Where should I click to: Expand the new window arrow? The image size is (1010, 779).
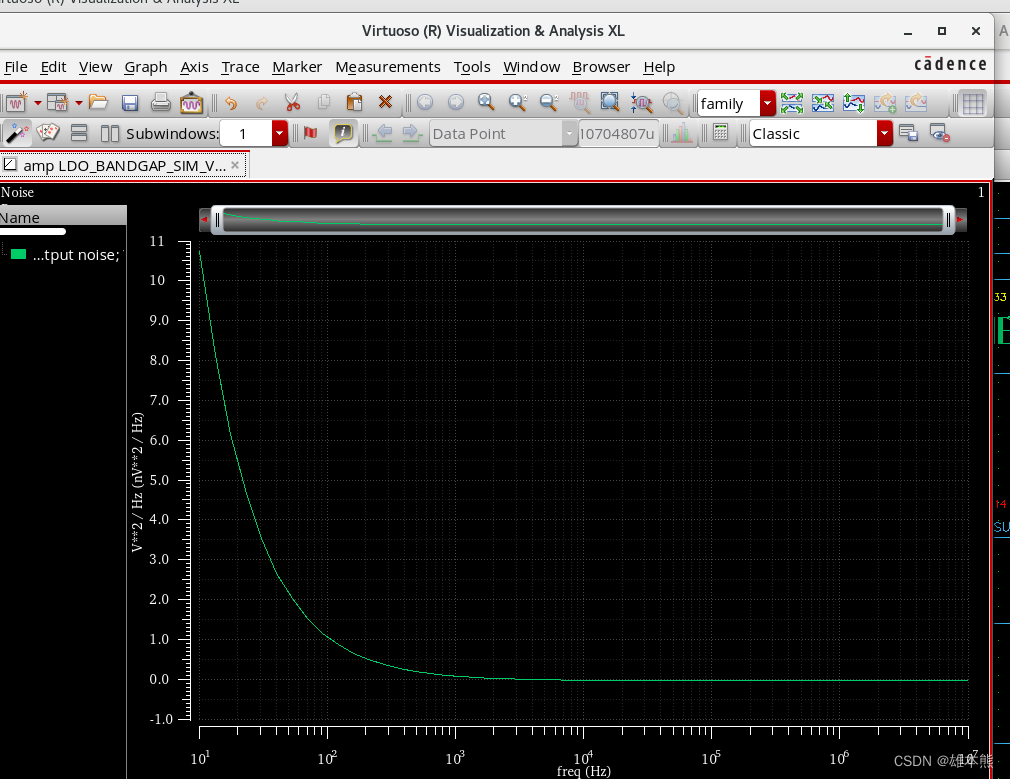coord(37,103)
